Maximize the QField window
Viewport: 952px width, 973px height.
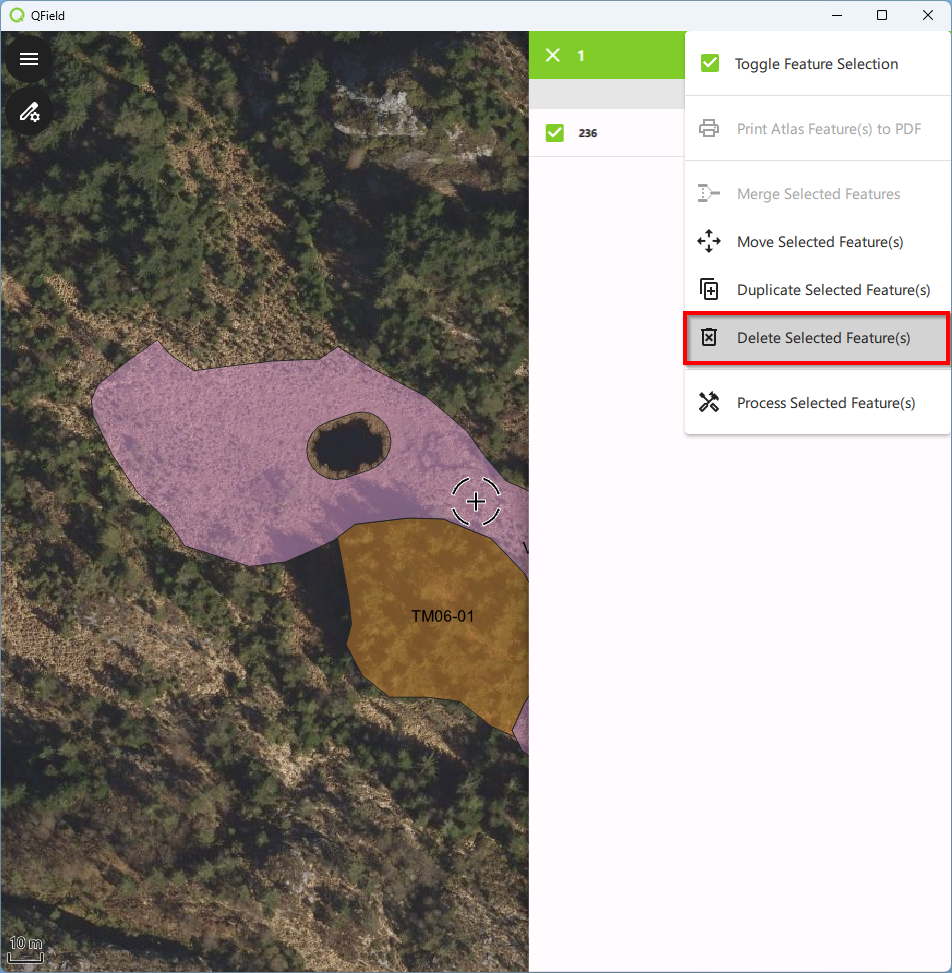point(881,15)
